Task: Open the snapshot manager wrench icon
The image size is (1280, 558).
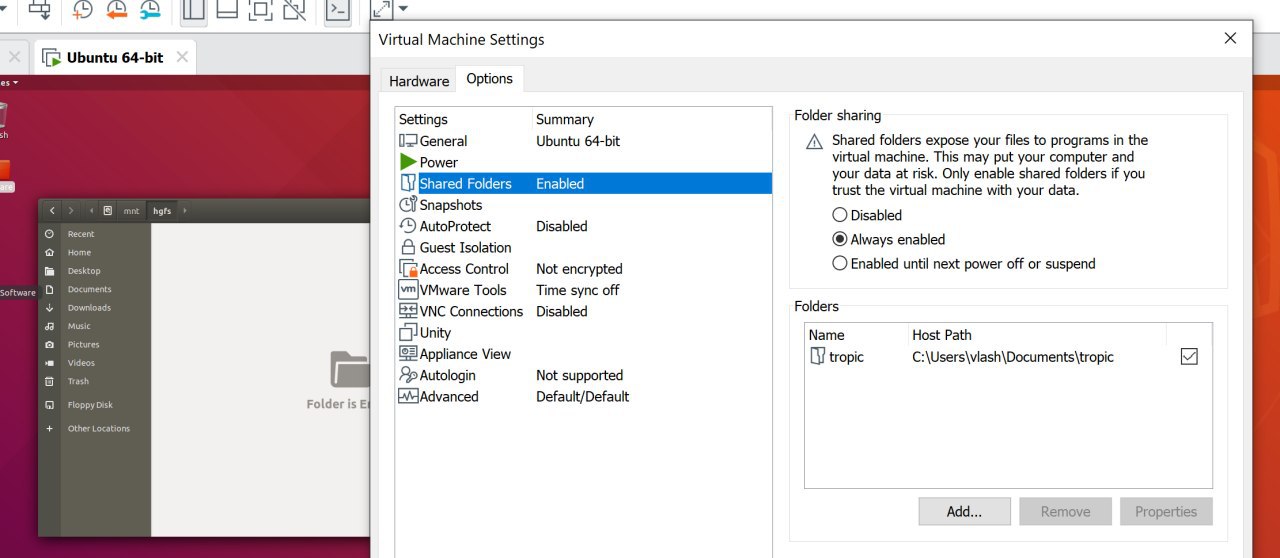Action: point(150,10)
